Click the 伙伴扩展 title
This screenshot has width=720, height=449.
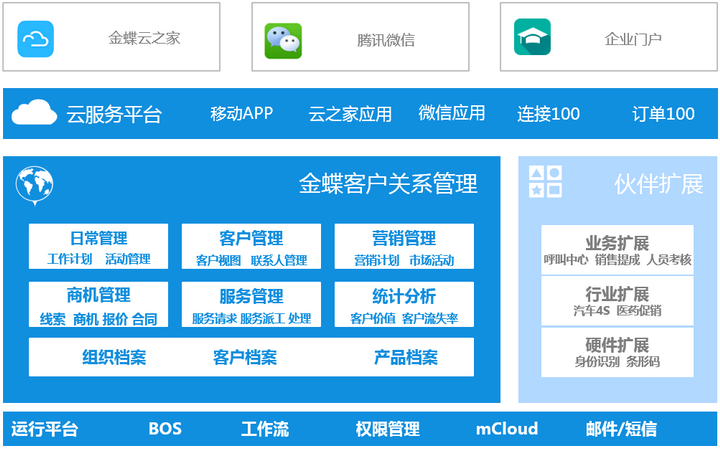pyautogui.click(x=658, y=184)
